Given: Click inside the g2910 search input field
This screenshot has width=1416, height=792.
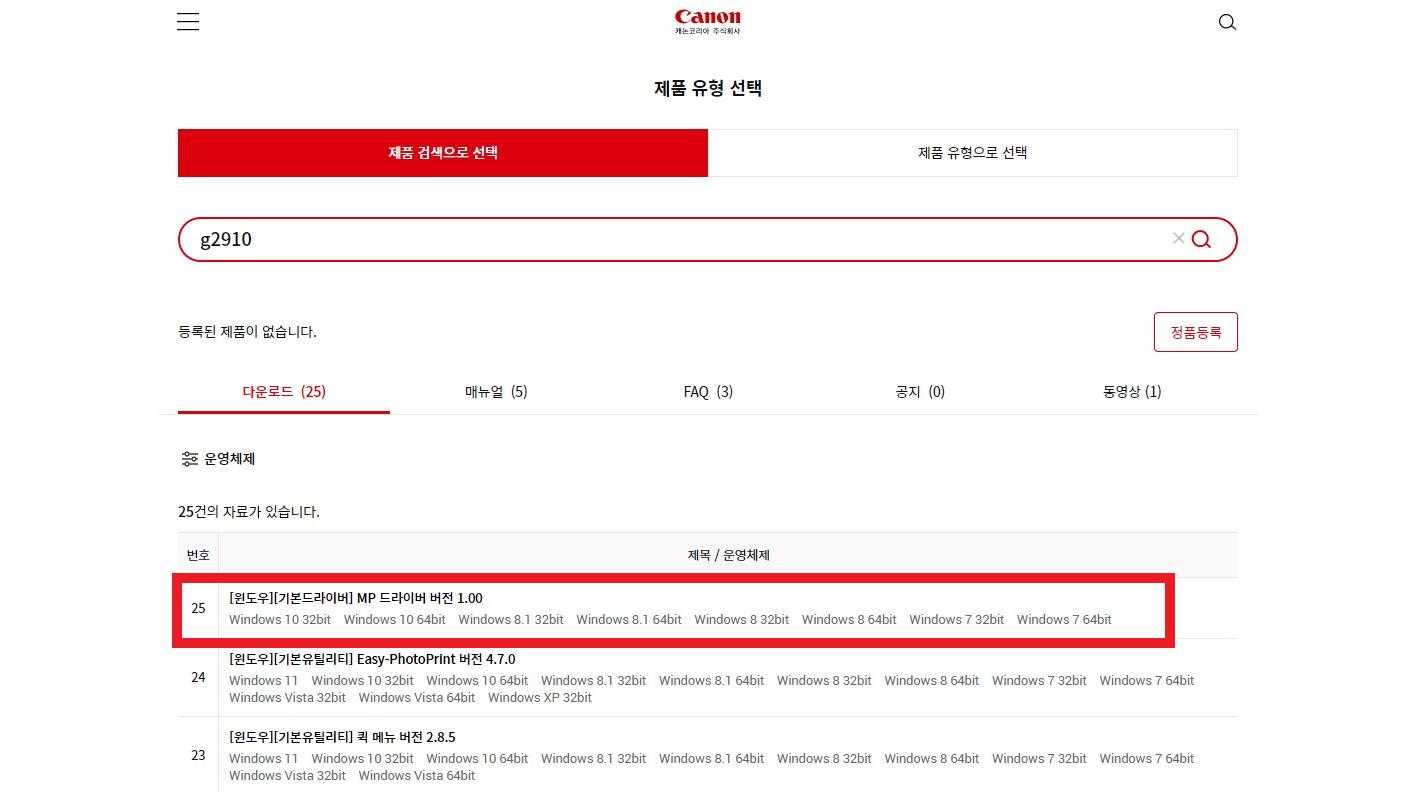Looking at the screenshot, I should [600, 239].
